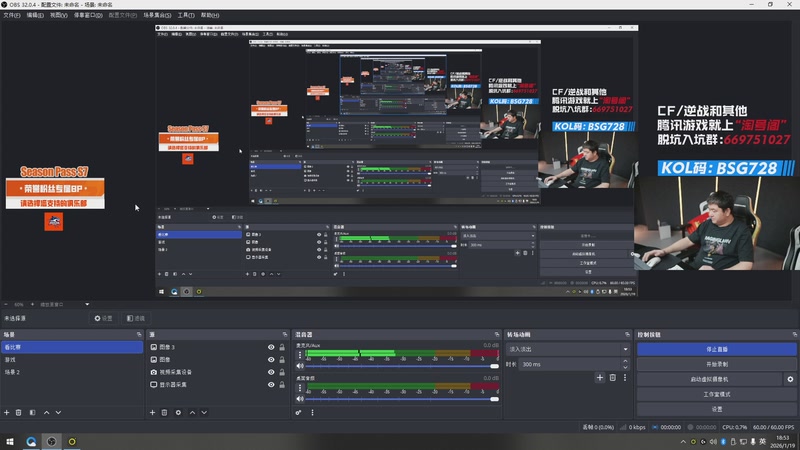This screenshot has width=800, height=450.
Task: Move the selected scene down
Action: (58, 412)
